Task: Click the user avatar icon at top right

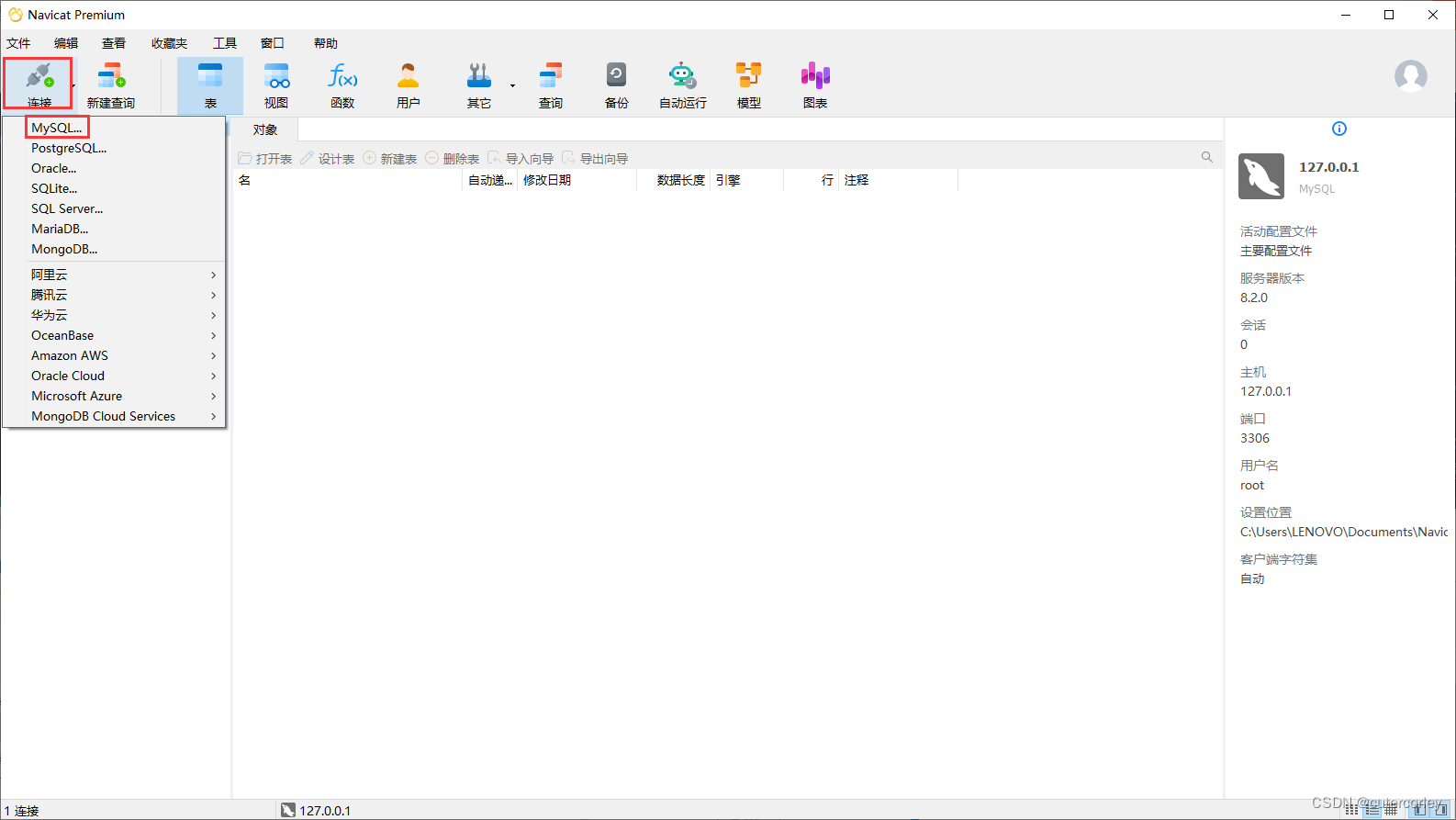Action: [1410, 76]
